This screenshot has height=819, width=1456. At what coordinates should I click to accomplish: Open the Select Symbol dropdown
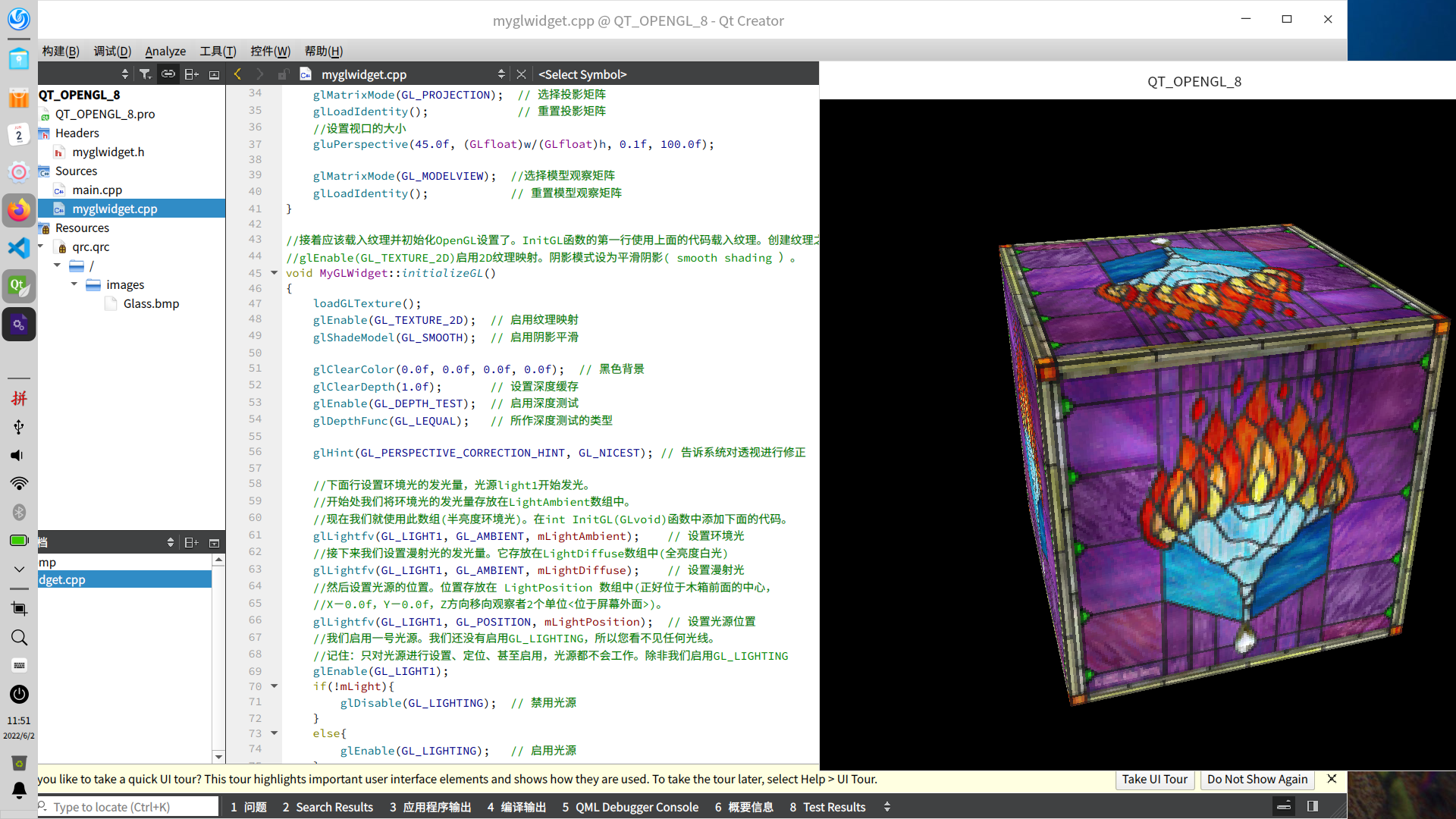click(582, 74)
